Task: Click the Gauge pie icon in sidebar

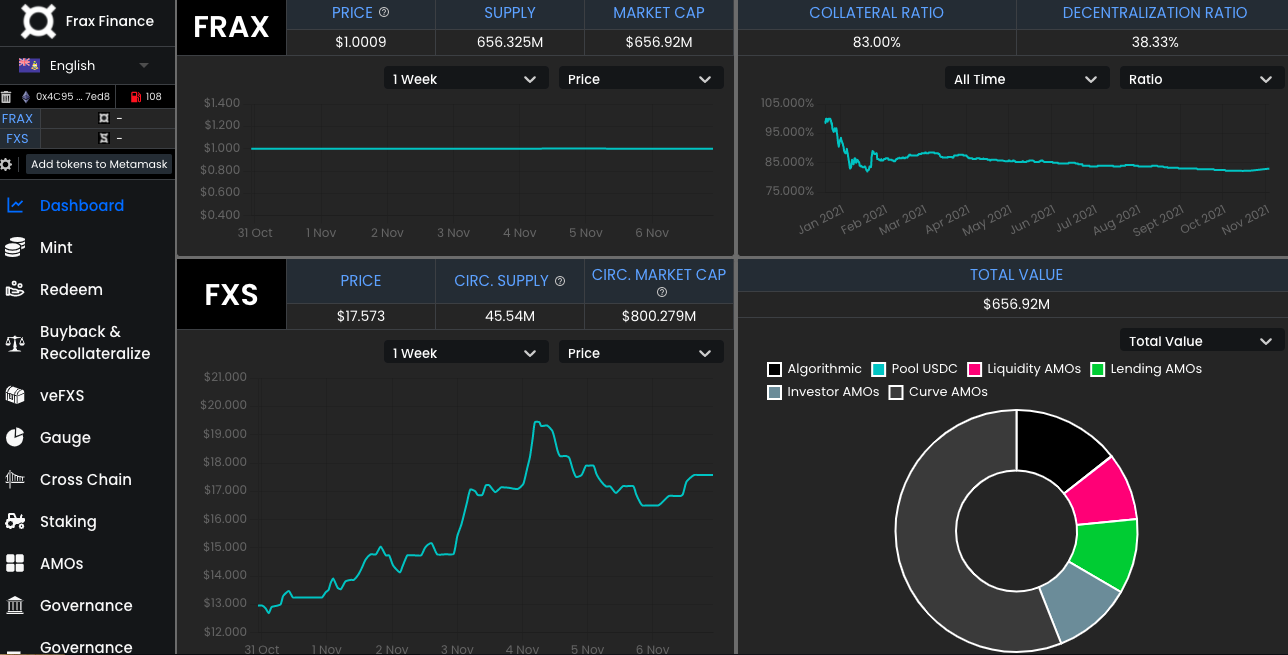Action: pos(15,437)
